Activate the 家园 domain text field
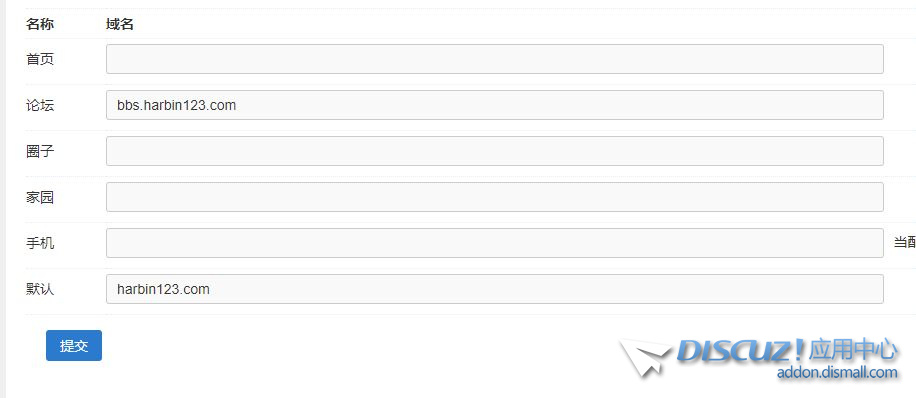Image resolution: width=916 pixels, height=398 pixels. point(494,197)
